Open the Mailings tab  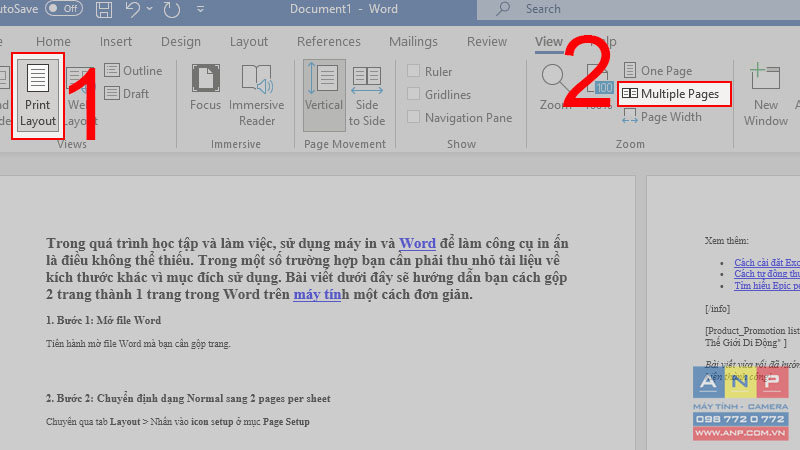[x=413, y=41]
